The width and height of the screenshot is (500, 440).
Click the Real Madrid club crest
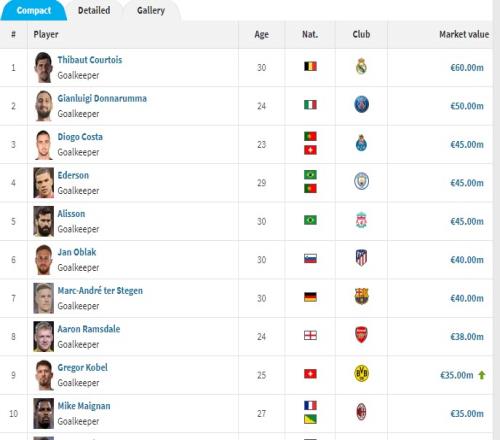(361, 66)
